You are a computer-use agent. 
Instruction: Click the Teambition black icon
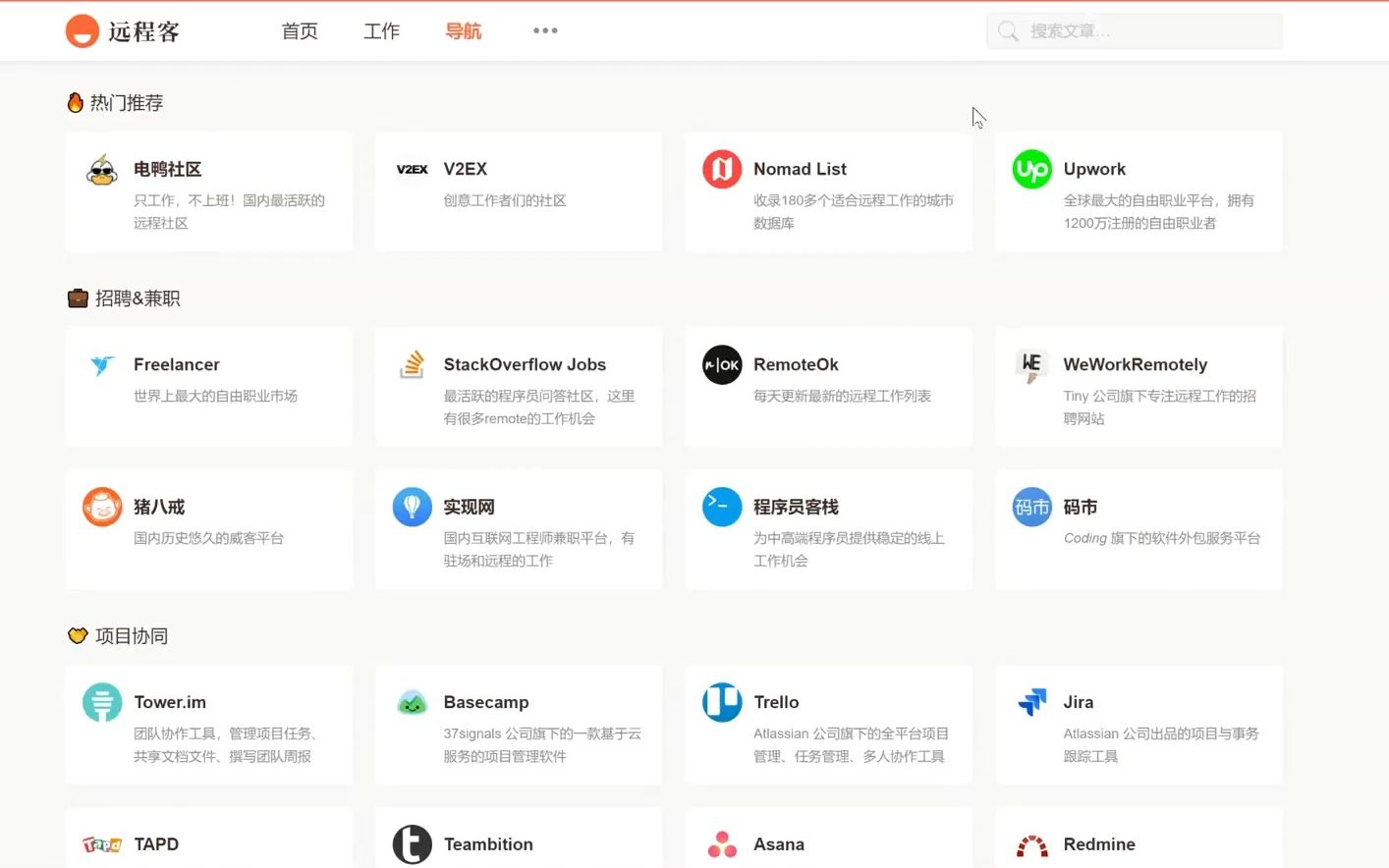(x=413, y=844)
